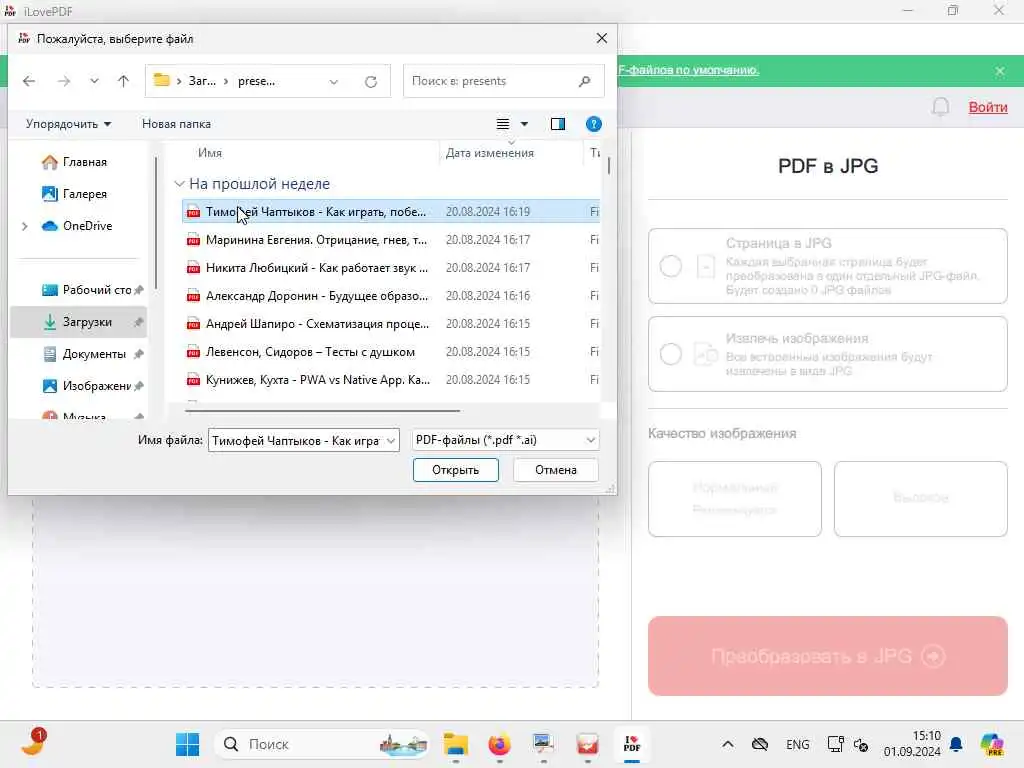Select Тимофей Чаптыков PDF file
The height and width of the screenshot is (768, 1024).
(391, 212)
